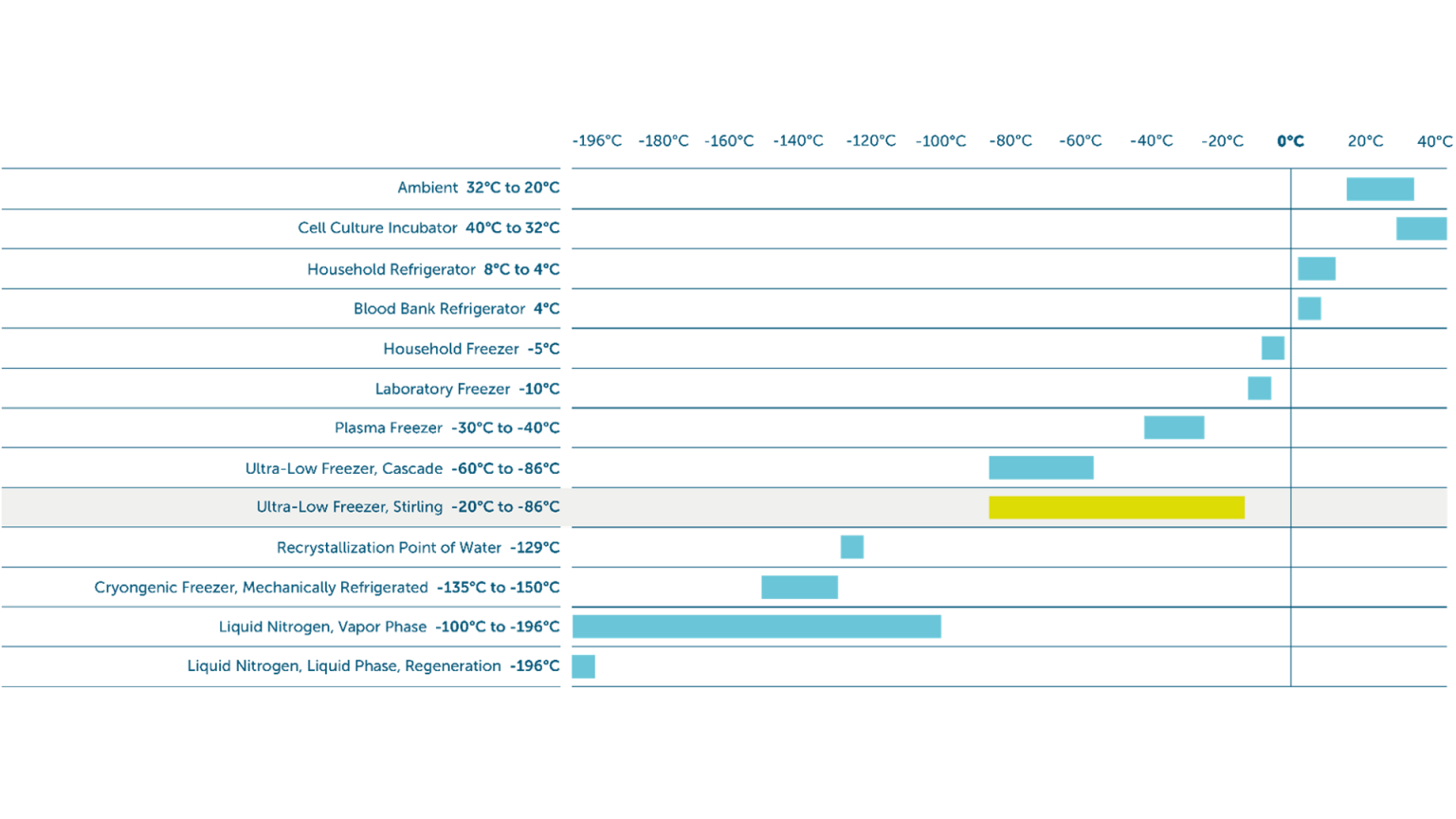Viewport: 1456px width, 819px height.
Task: Click the -60°C axis label
Action: pyautogui.click(x=1080, y=141)
